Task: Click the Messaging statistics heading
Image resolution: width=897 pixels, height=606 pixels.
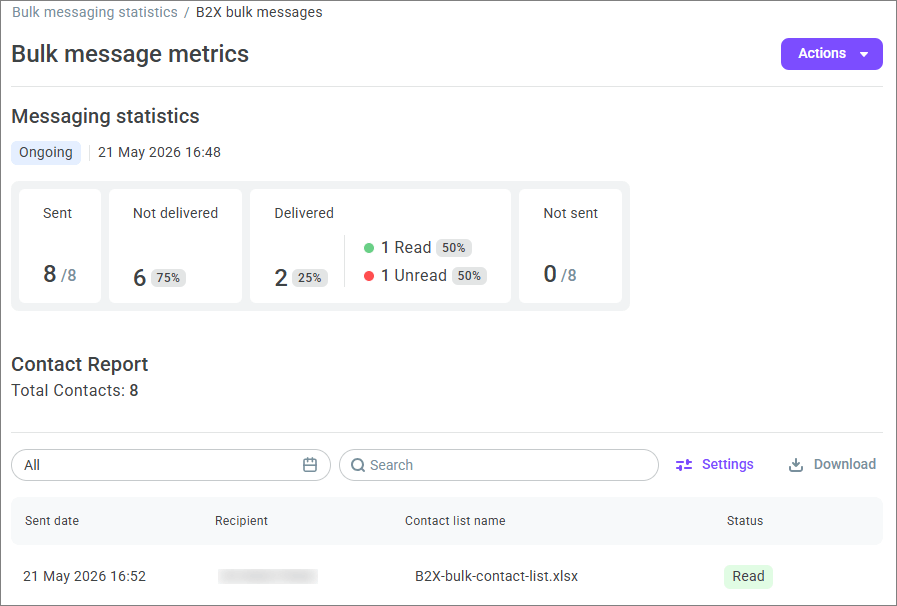Action: tap(105, 116)
